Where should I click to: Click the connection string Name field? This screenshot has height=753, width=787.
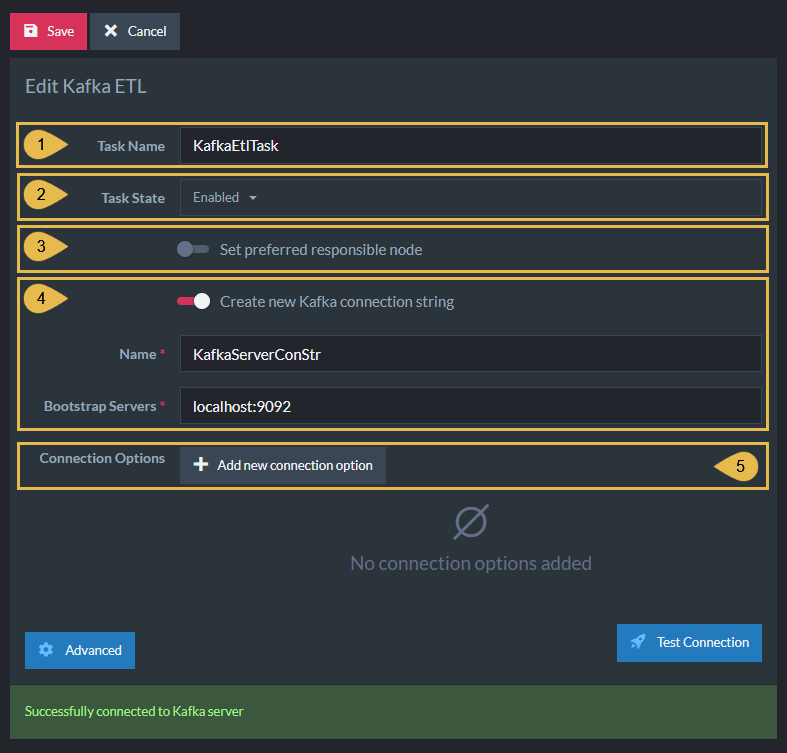point(470,354)
